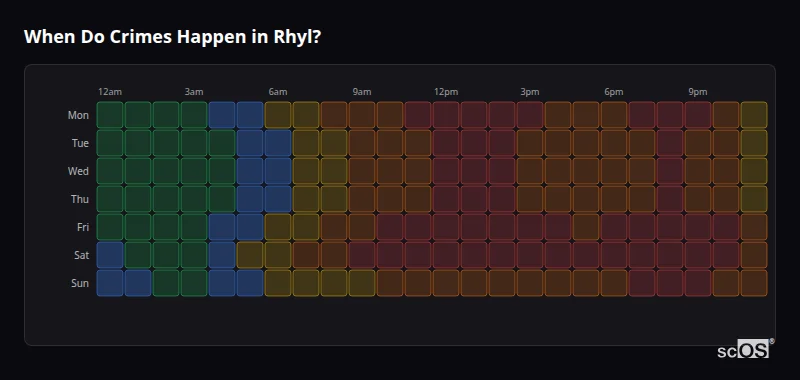
Task: Click the 9am column label
Action: click(x=362, y=92)
